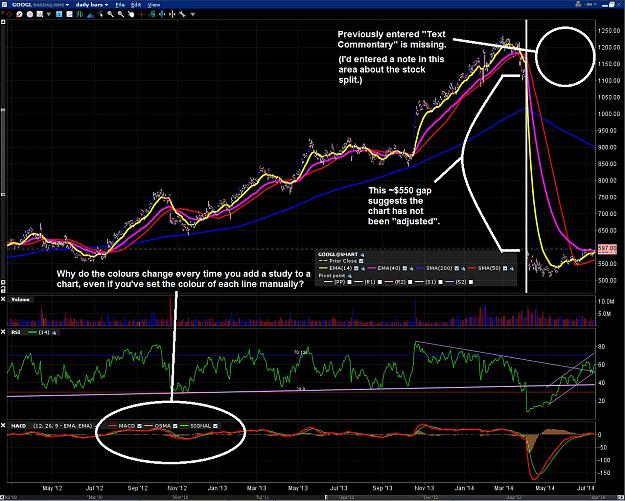Click the round white time toolbar icon
This screenshot has width=625, height=501.
pos(30,14)
